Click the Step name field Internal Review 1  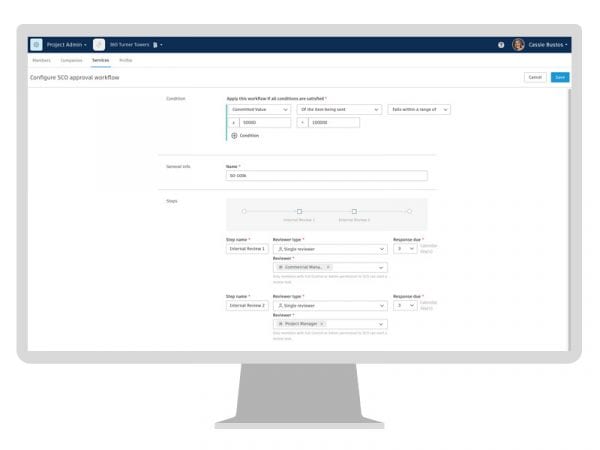coord(247,249)
